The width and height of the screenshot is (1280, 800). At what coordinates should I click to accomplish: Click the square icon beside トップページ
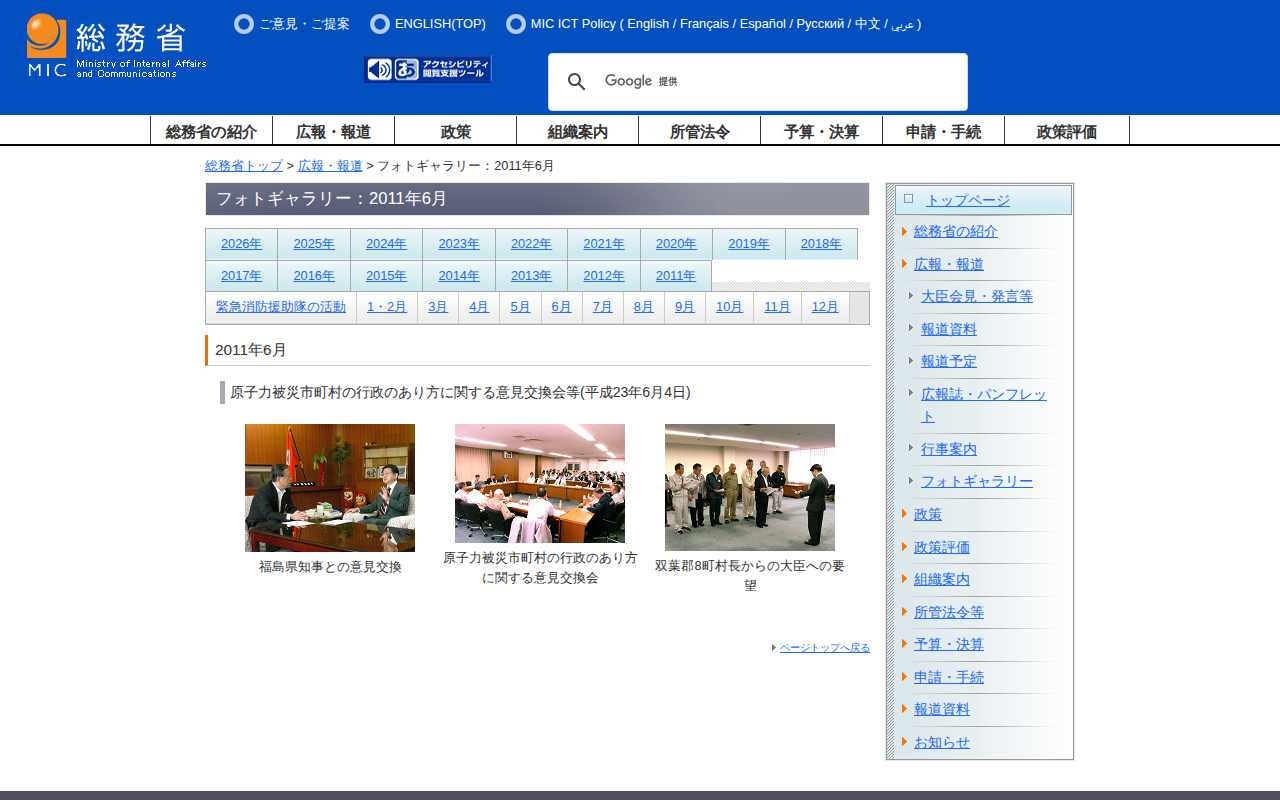click(x=908, y=199)
